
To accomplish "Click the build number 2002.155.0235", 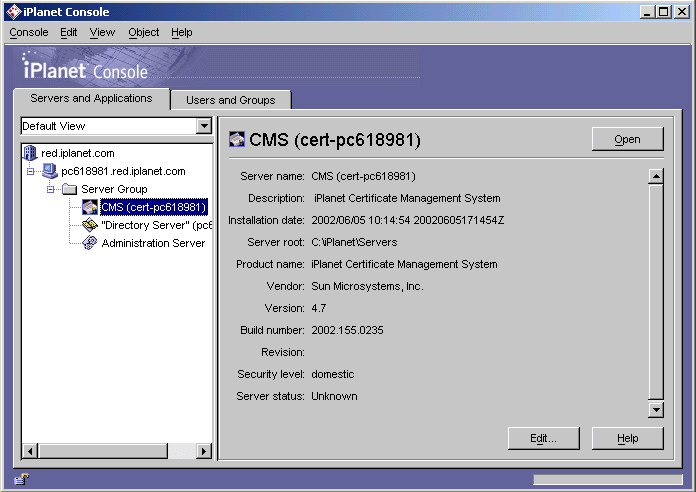I will 347,330.
